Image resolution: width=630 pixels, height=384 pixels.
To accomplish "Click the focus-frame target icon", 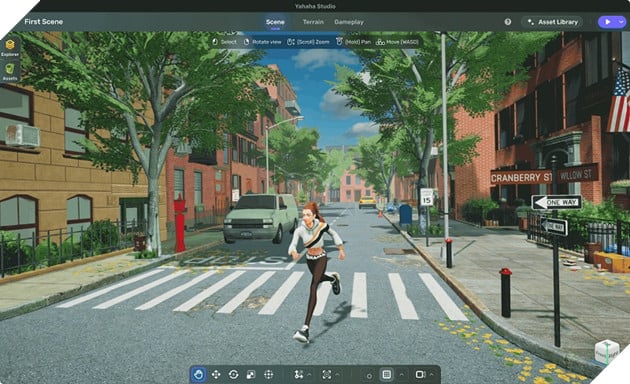I will tap(327, 374).
